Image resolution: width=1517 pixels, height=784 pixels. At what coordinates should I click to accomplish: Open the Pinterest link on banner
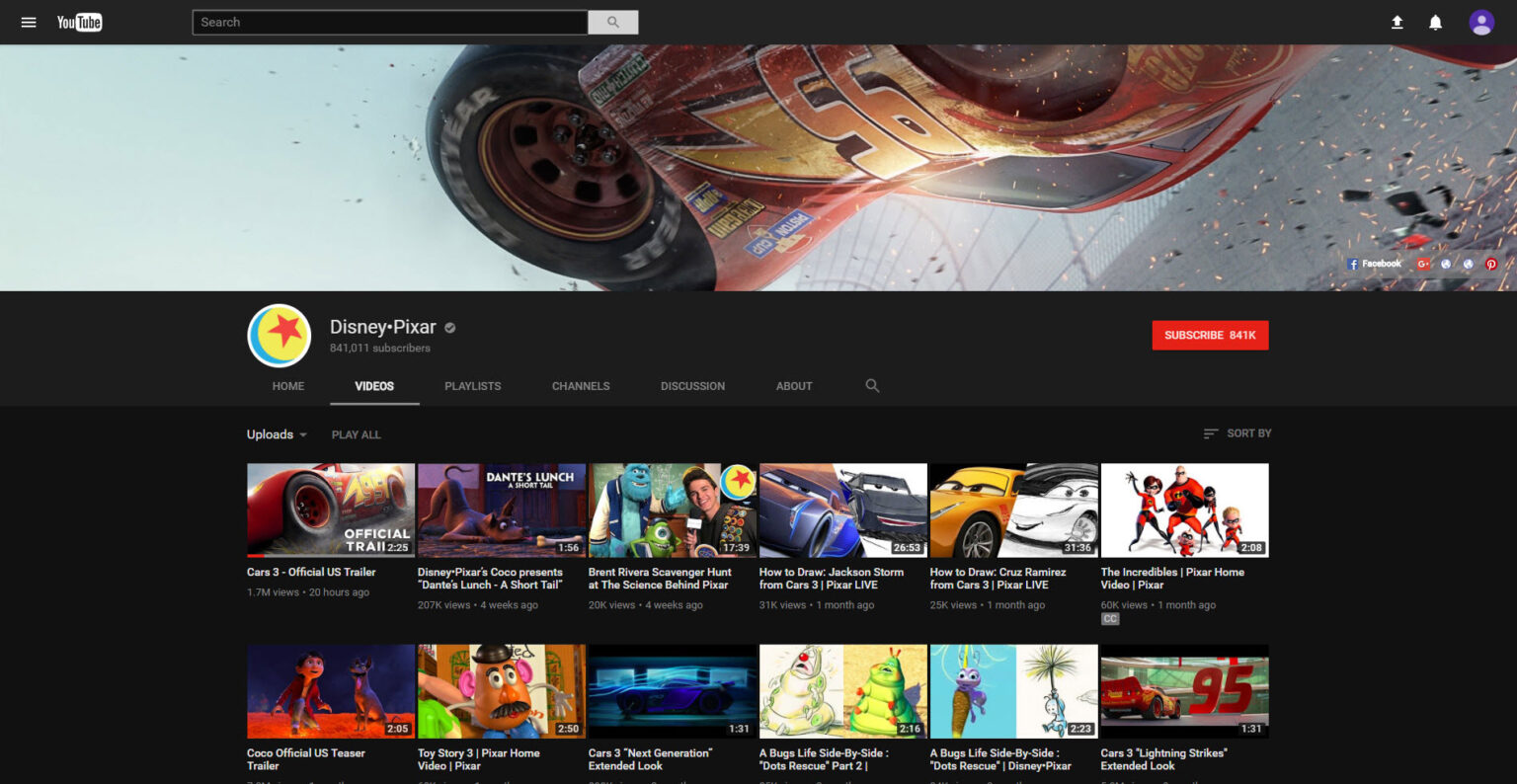[1490, 264]
